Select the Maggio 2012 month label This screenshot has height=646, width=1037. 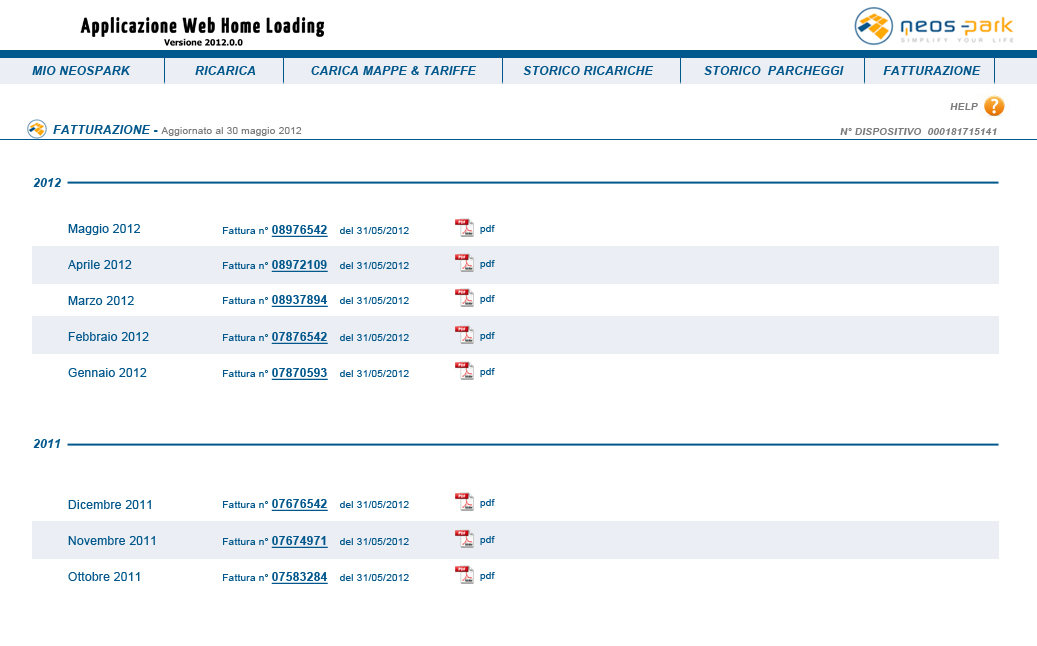tap(104, 229)
